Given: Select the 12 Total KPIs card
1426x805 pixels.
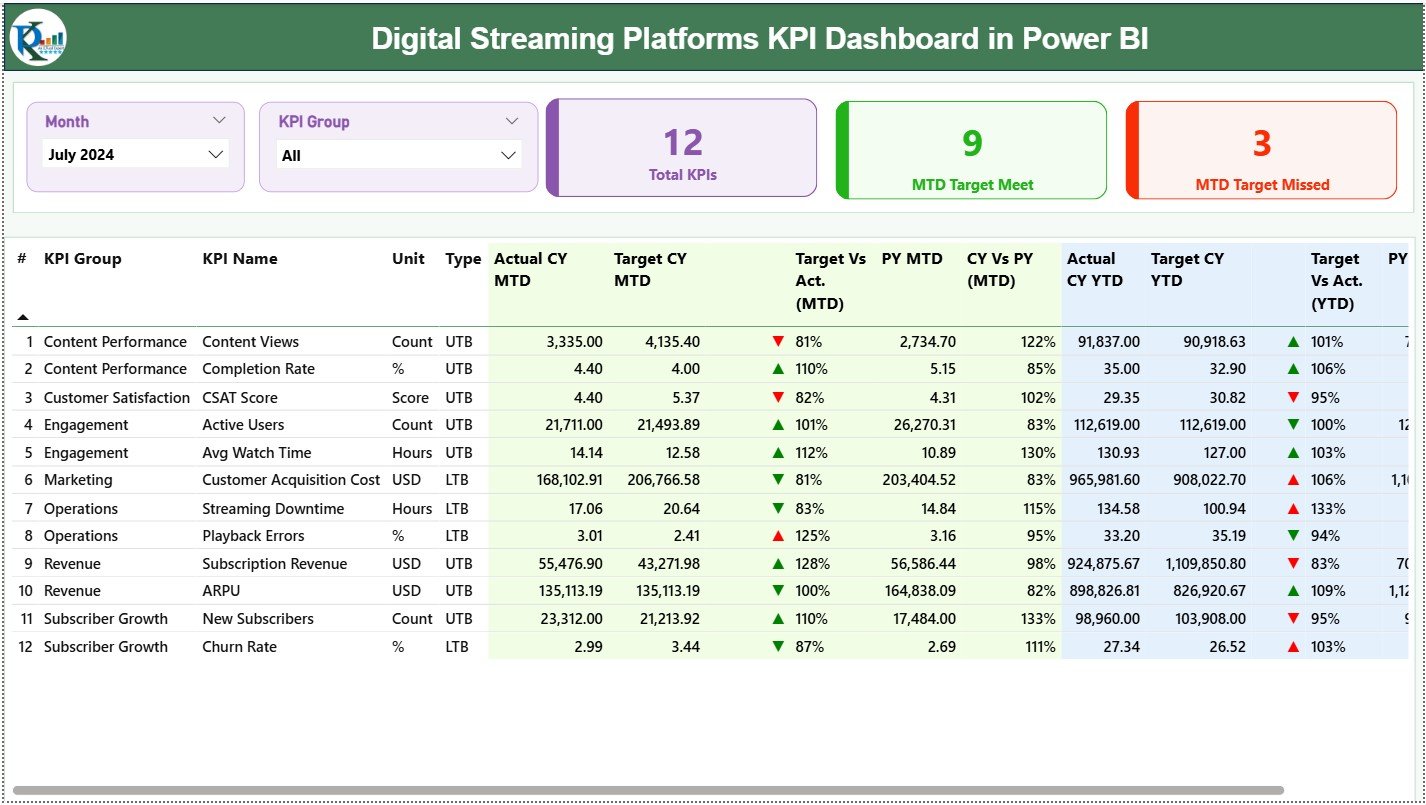Looking at the screenshot, I should [683, 148].
